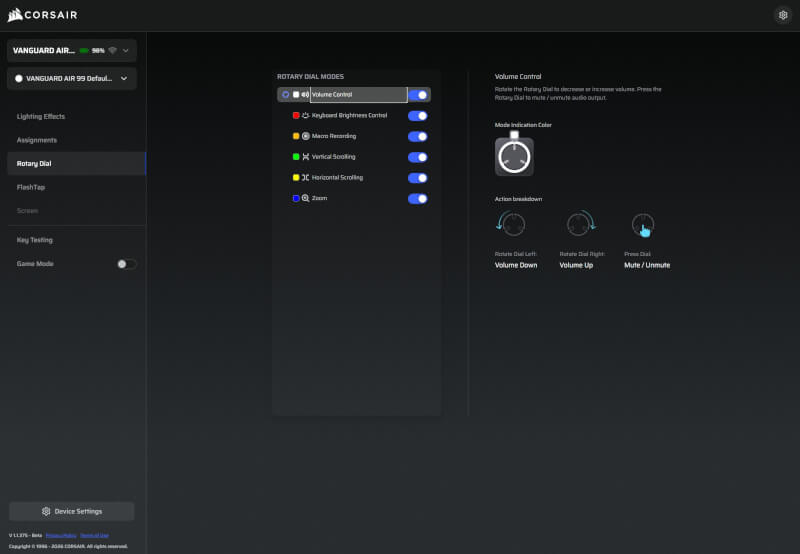Click the Rotary Dial Modes heading
800x554 pixels.
(x=310, y=77)
